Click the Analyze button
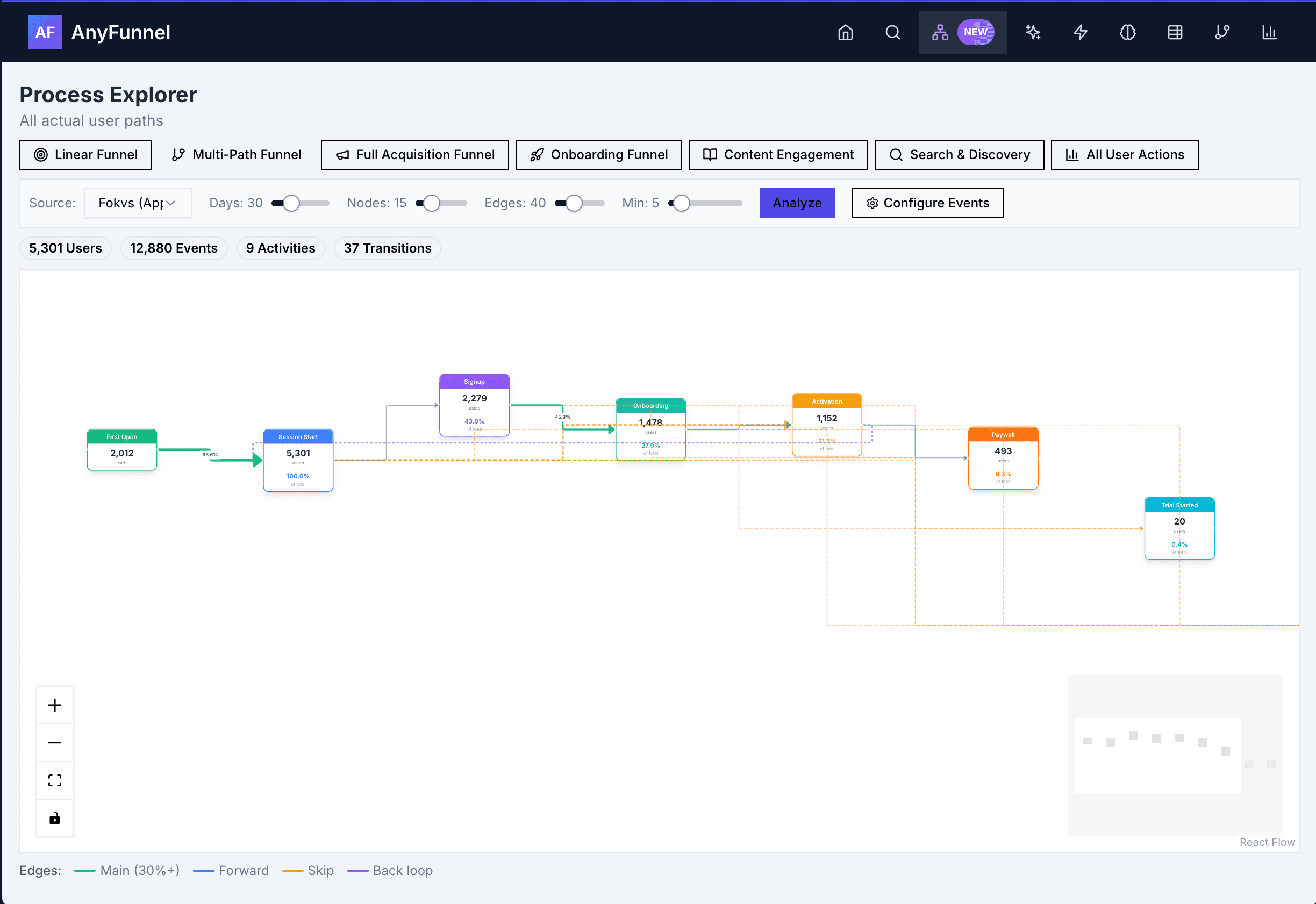The height and width of the screenshot is (904, 1316). tap(797, 203)
